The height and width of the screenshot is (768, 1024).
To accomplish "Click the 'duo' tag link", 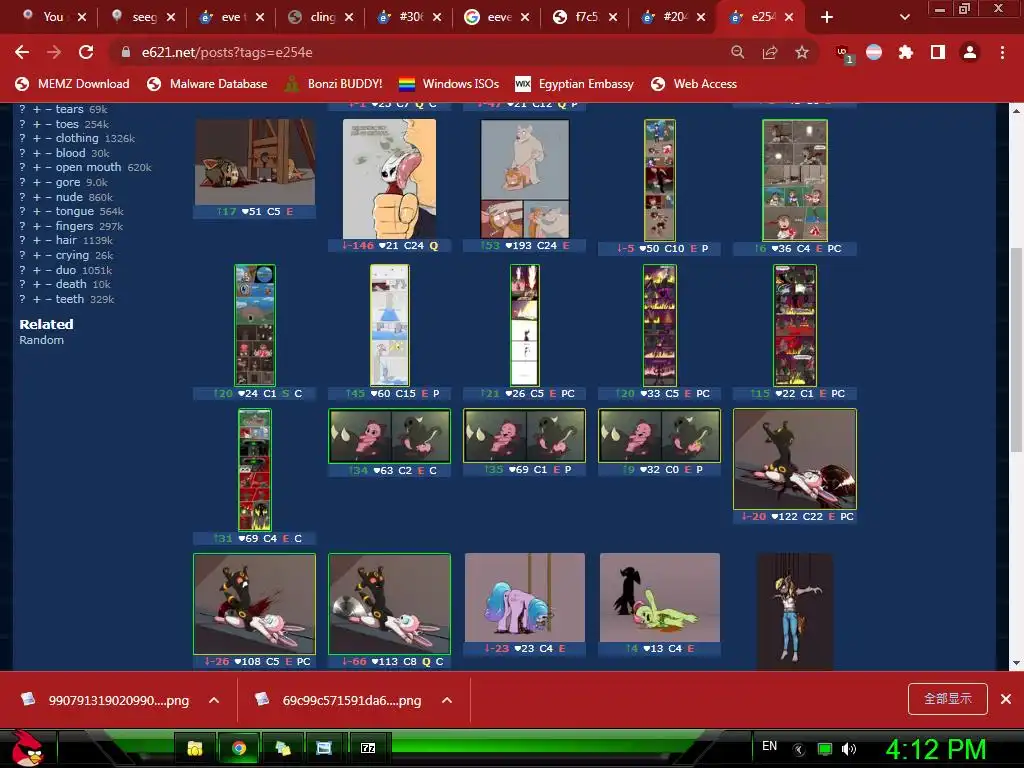I will (x=66, y=270).
